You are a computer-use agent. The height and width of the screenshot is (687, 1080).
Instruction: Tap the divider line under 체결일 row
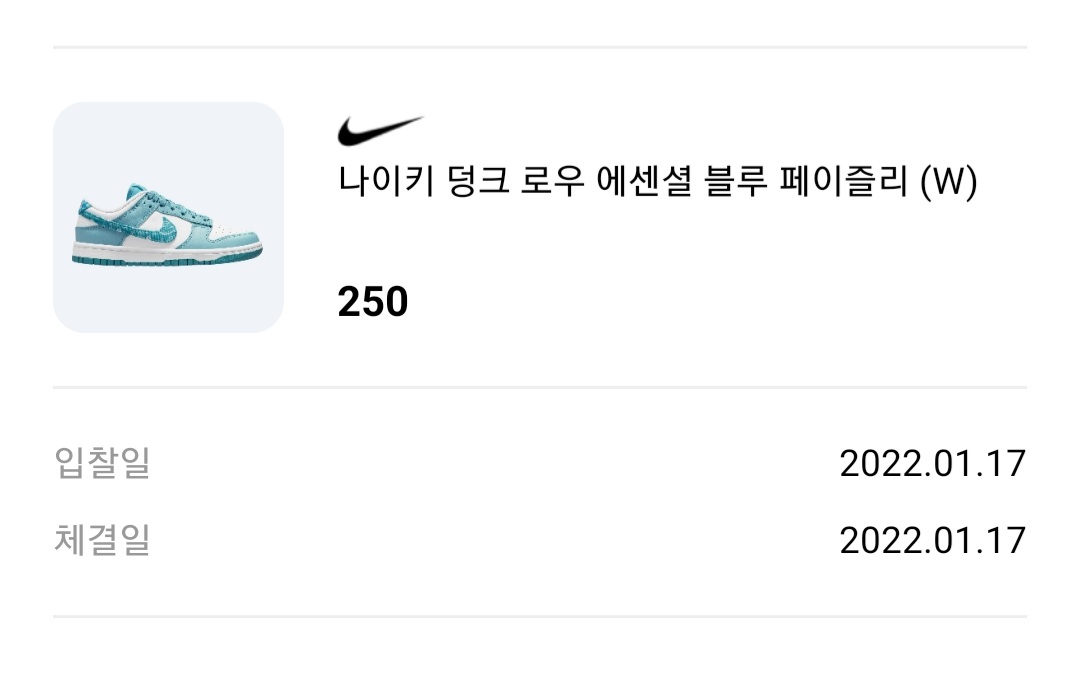[x=540, y=616]
